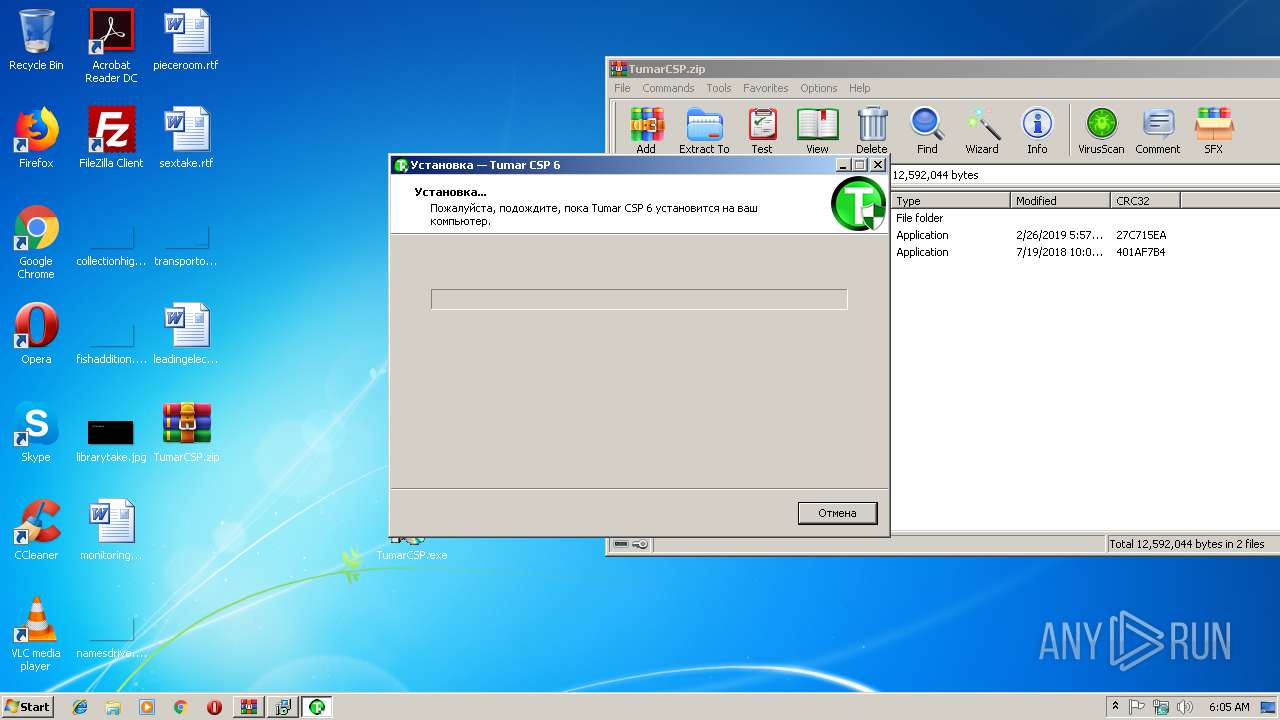Image resolution: width=1280 pixels, height=720 pixels.
Task: Click the Firefox desktop icon
Action: click(36, 138)
